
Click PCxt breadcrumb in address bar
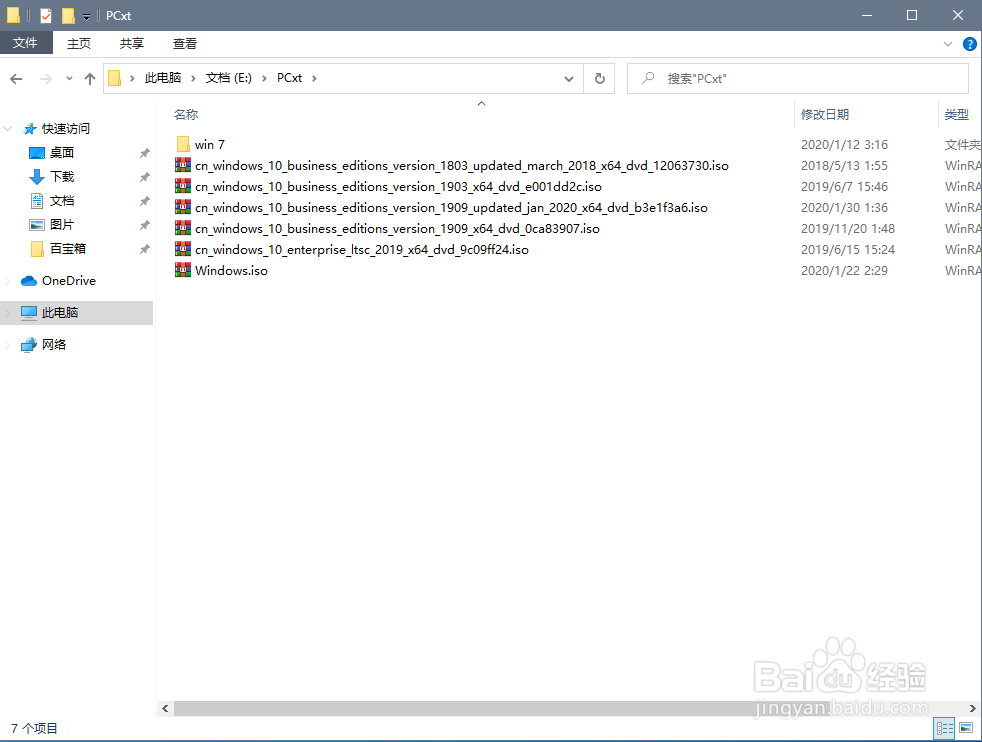click(x=289, y=78)
